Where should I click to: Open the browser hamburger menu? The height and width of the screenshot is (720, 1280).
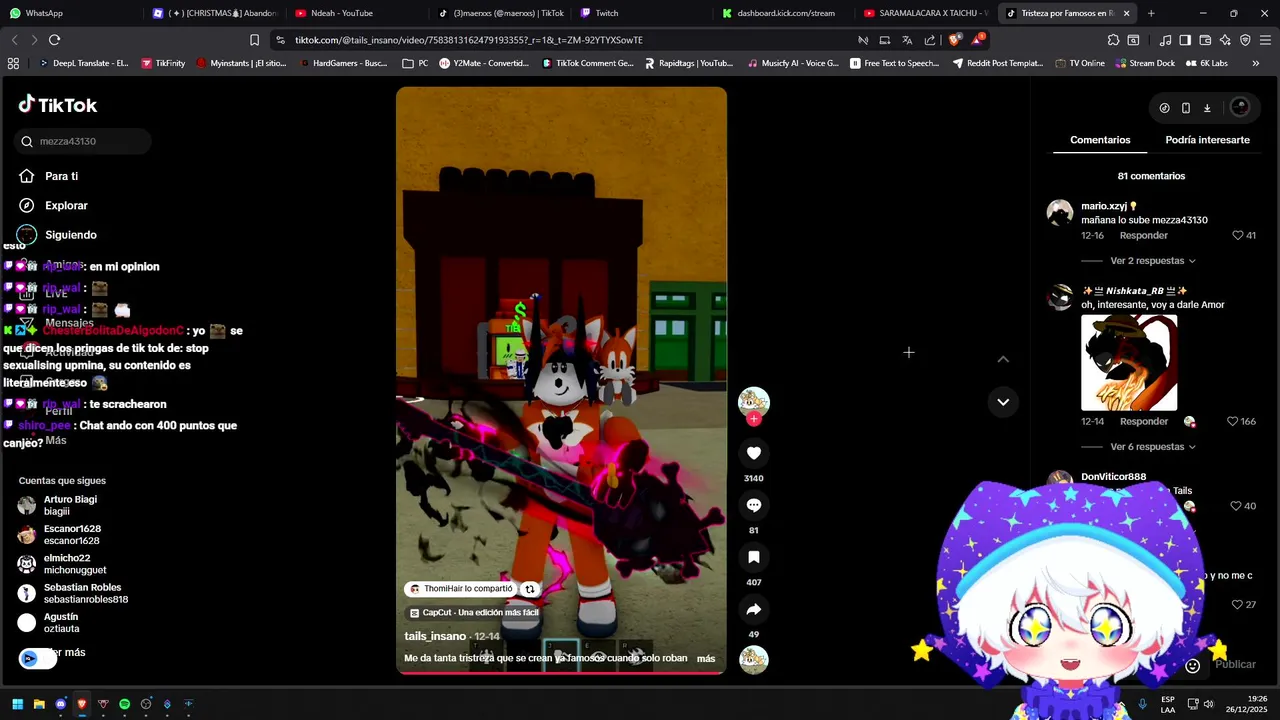(1265, 40)
